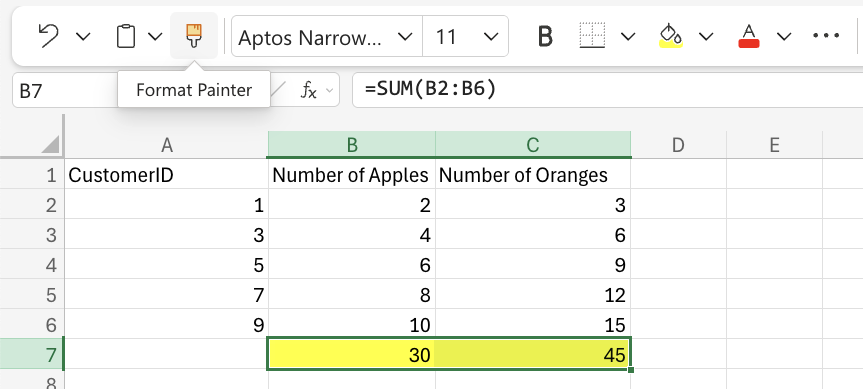863x389 pixels.
Task: Expand the Borders options dropdown arrow
Action: pos(627,37)
